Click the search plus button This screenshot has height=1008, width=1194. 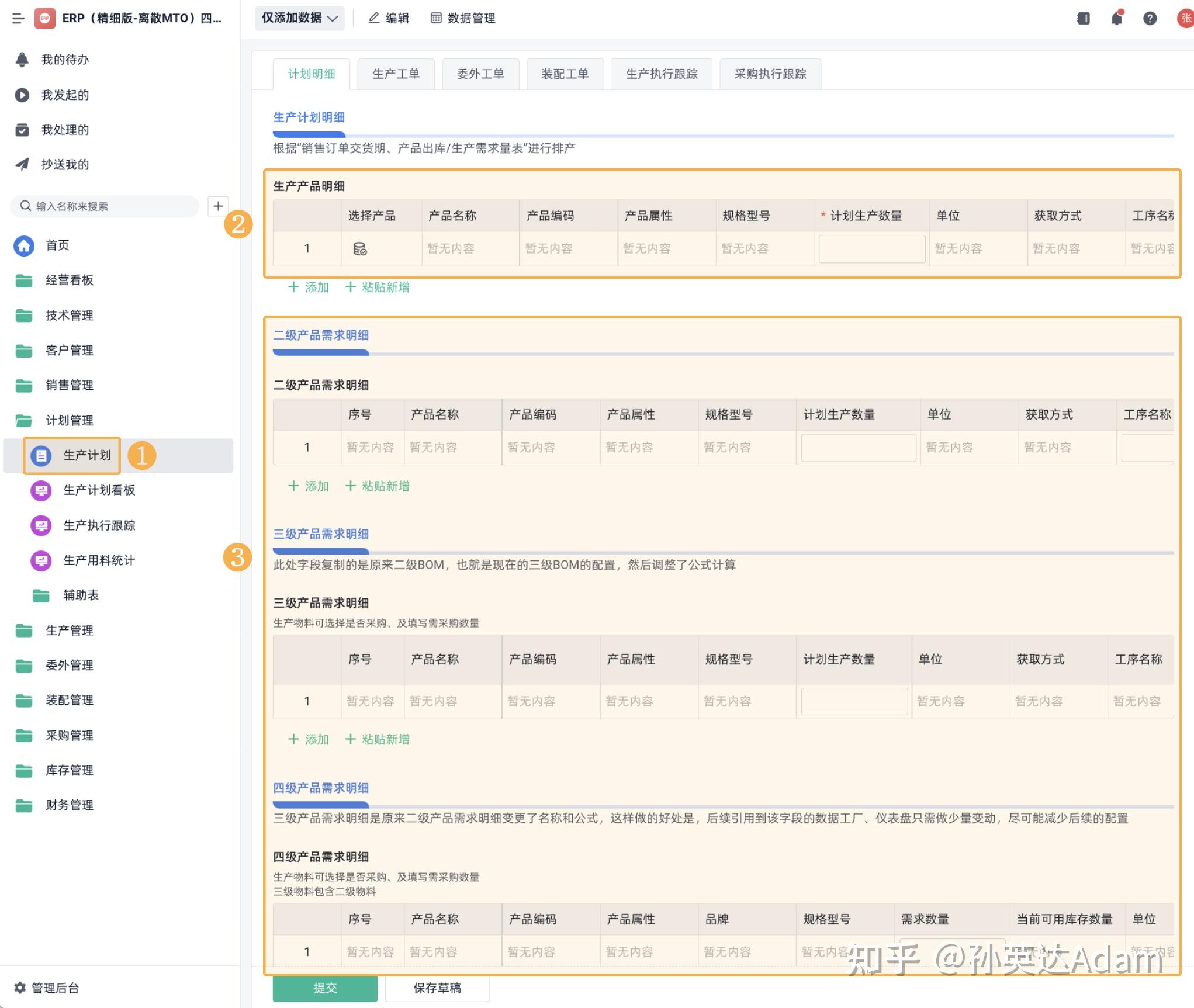click(x=218, y=206)
